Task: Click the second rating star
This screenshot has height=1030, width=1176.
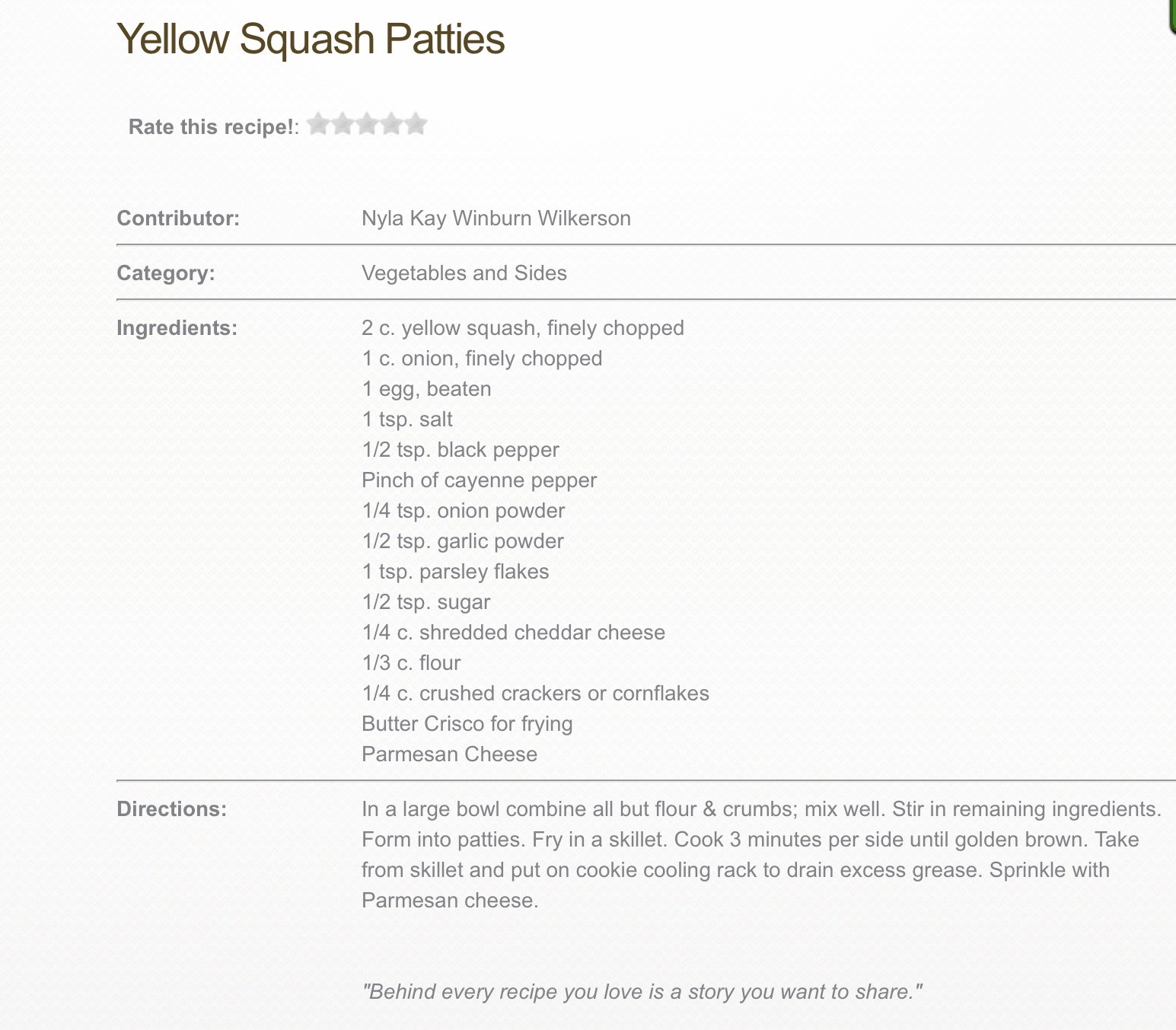Action: [343, 124]
